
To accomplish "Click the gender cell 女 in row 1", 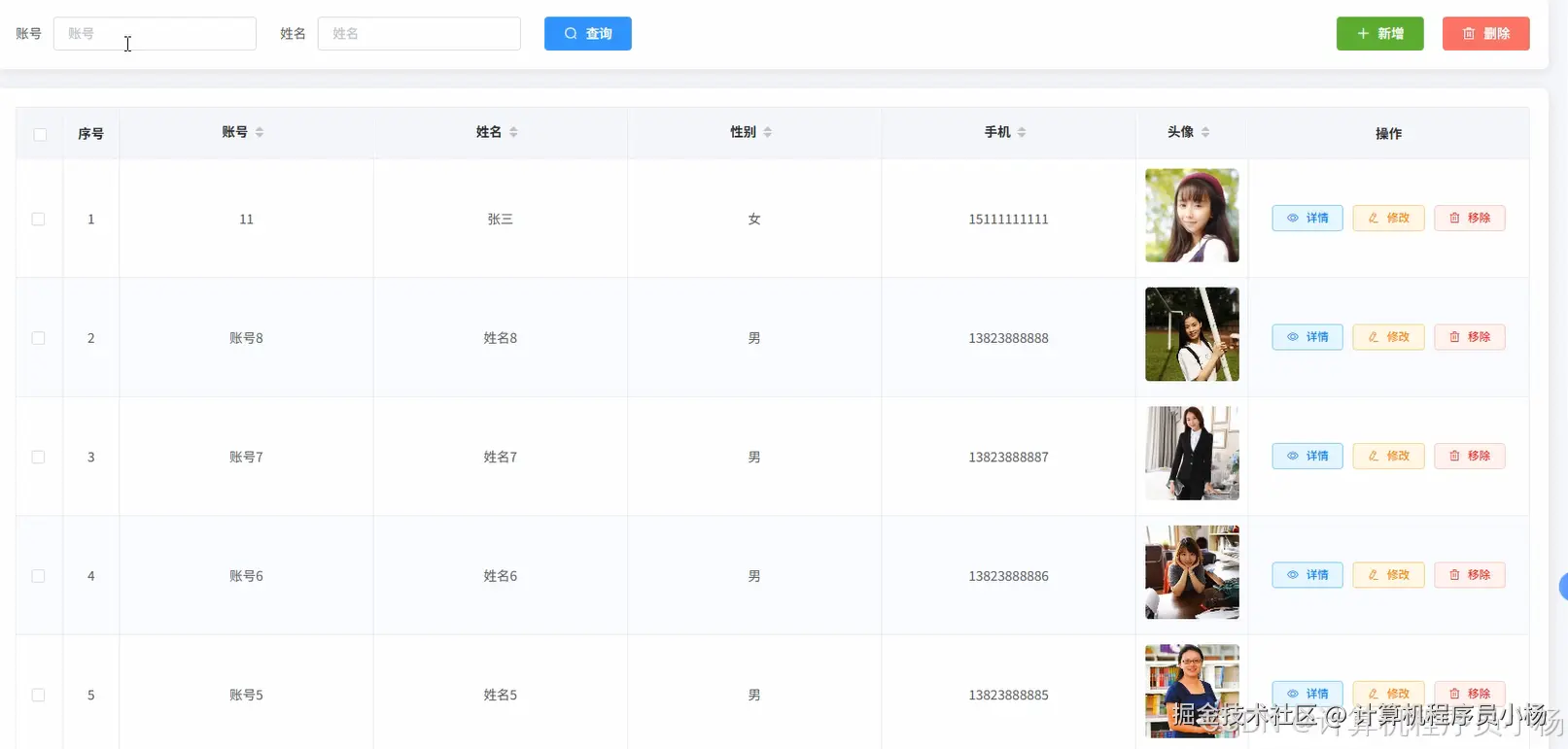I will click(754, 220).
